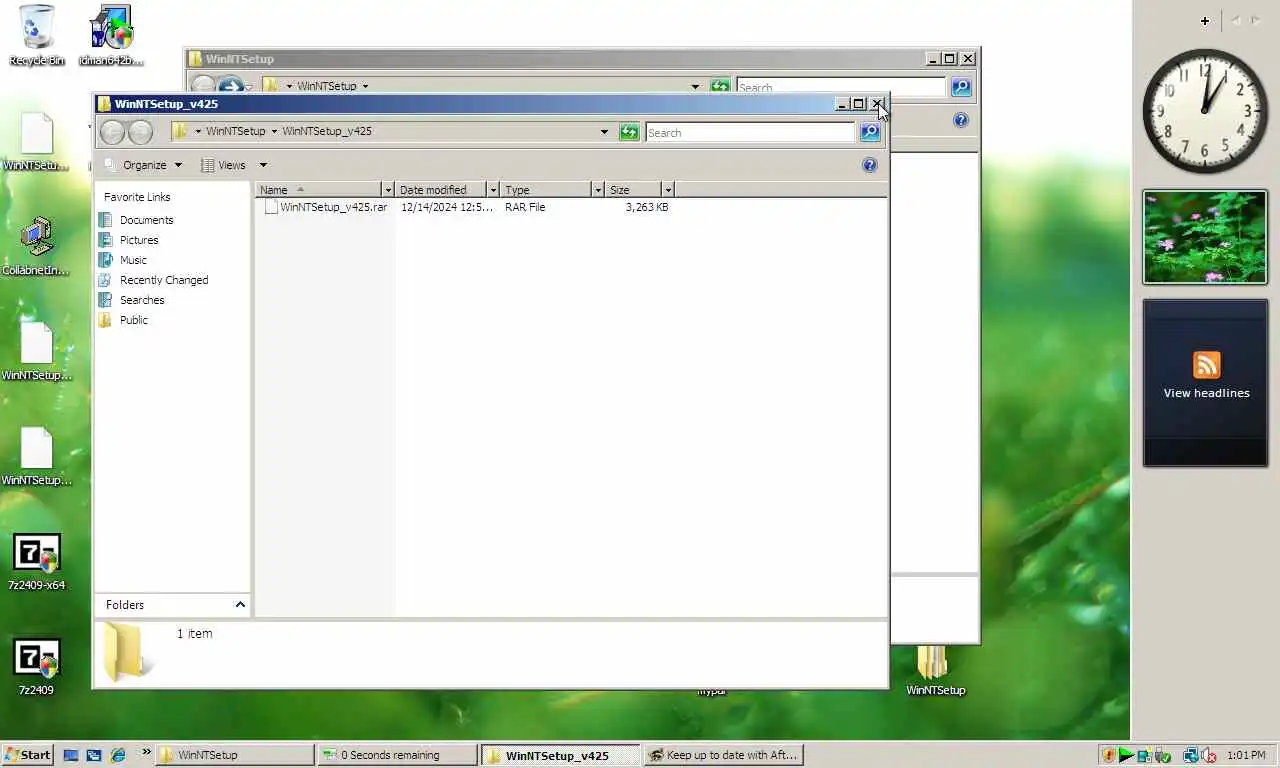Viewport: 1280px width, 768px height.
Task: Click the plus button to add gadgets
Action: [1205, 20]
